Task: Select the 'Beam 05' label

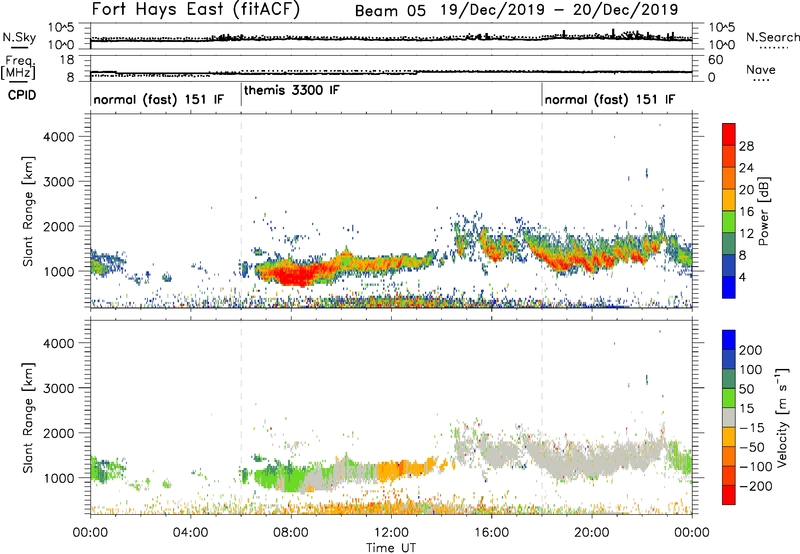Action: click(390, 11)
